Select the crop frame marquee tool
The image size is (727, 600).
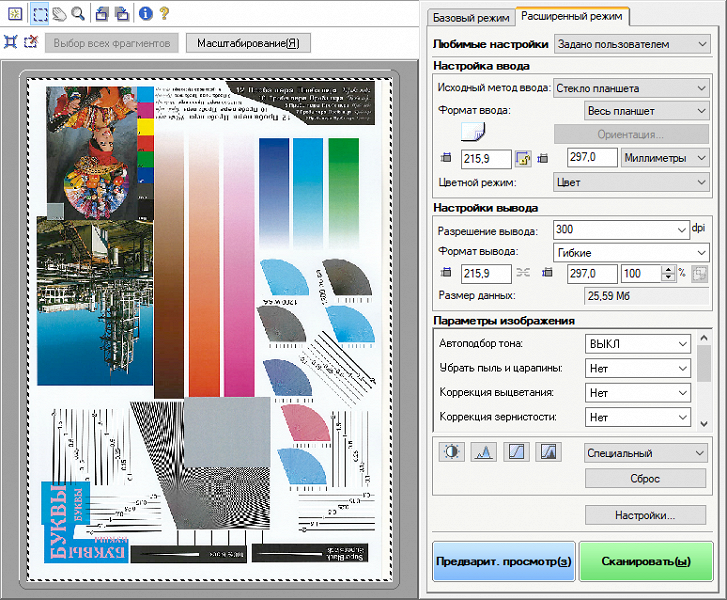point(38,14)
